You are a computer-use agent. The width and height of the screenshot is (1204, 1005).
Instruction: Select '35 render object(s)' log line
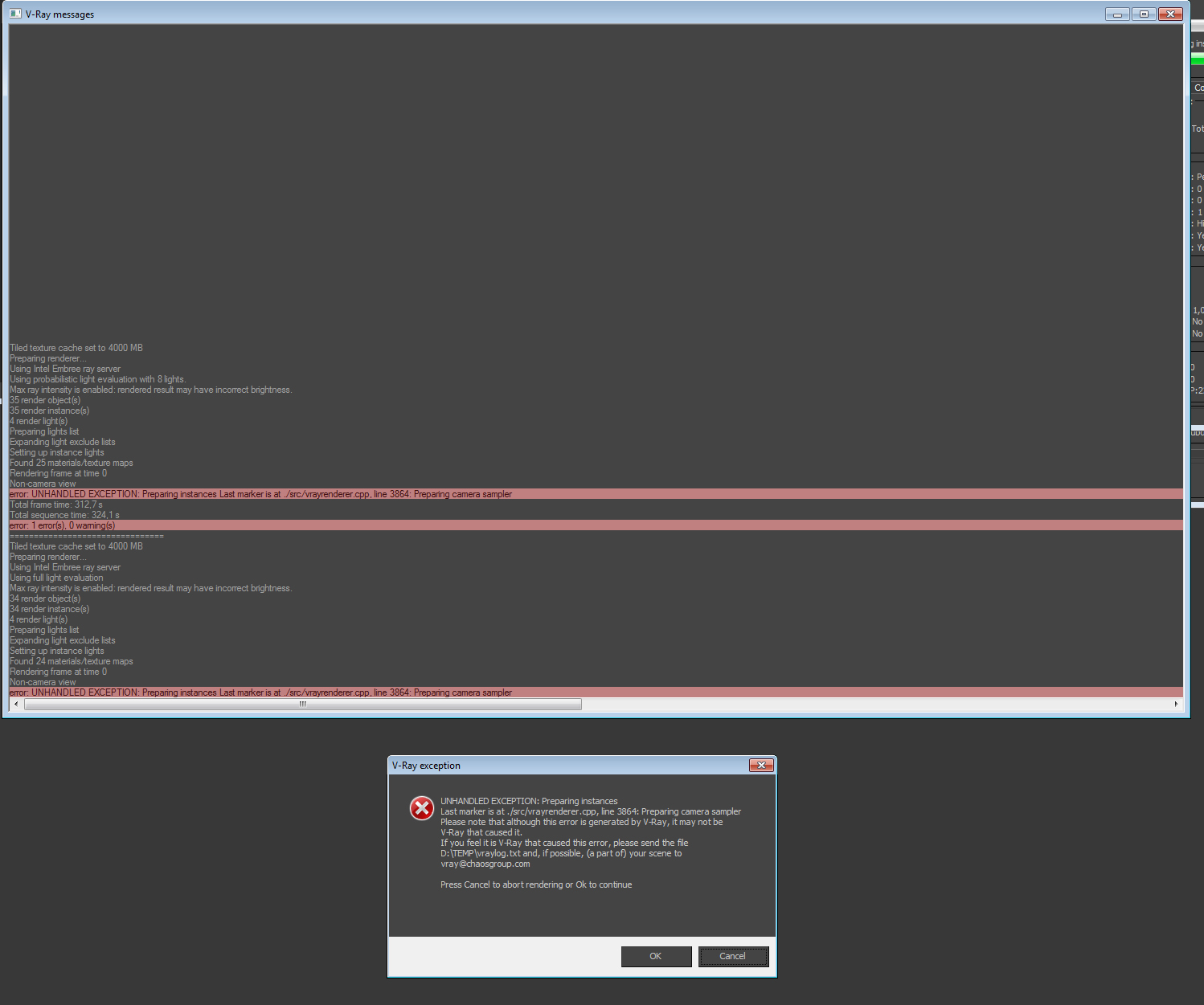point(45,400)
